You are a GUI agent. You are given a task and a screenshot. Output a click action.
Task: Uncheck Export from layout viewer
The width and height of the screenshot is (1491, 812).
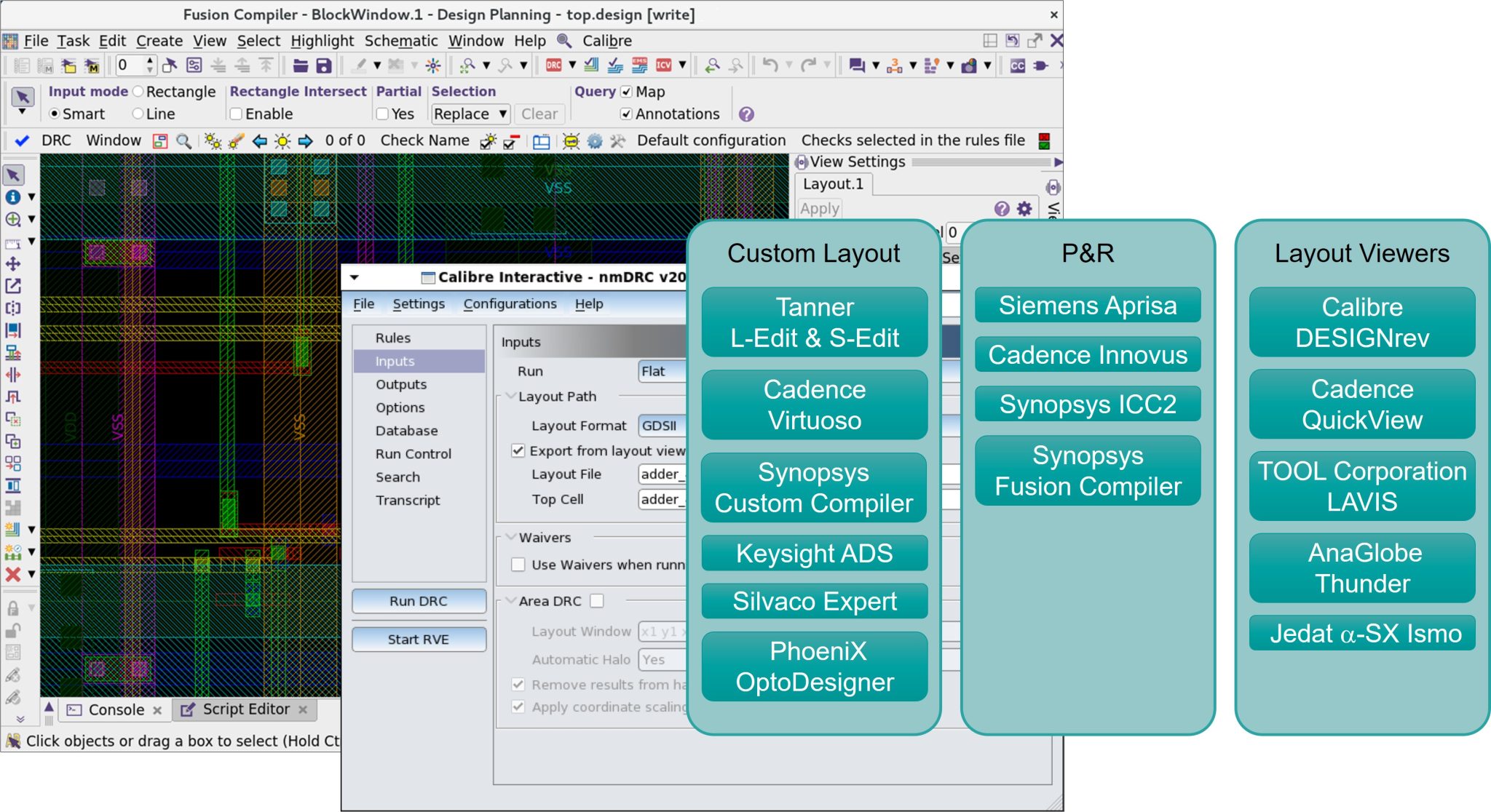pos(518,451)
